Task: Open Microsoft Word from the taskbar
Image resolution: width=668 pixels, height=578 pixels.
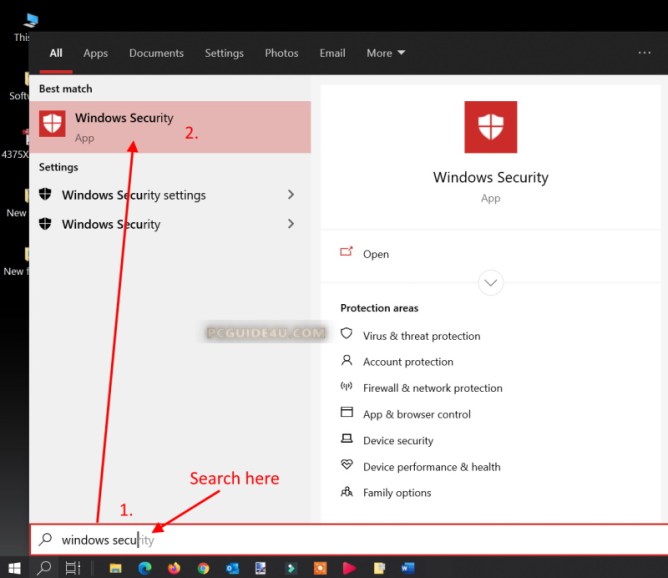Action: point(408,568)
